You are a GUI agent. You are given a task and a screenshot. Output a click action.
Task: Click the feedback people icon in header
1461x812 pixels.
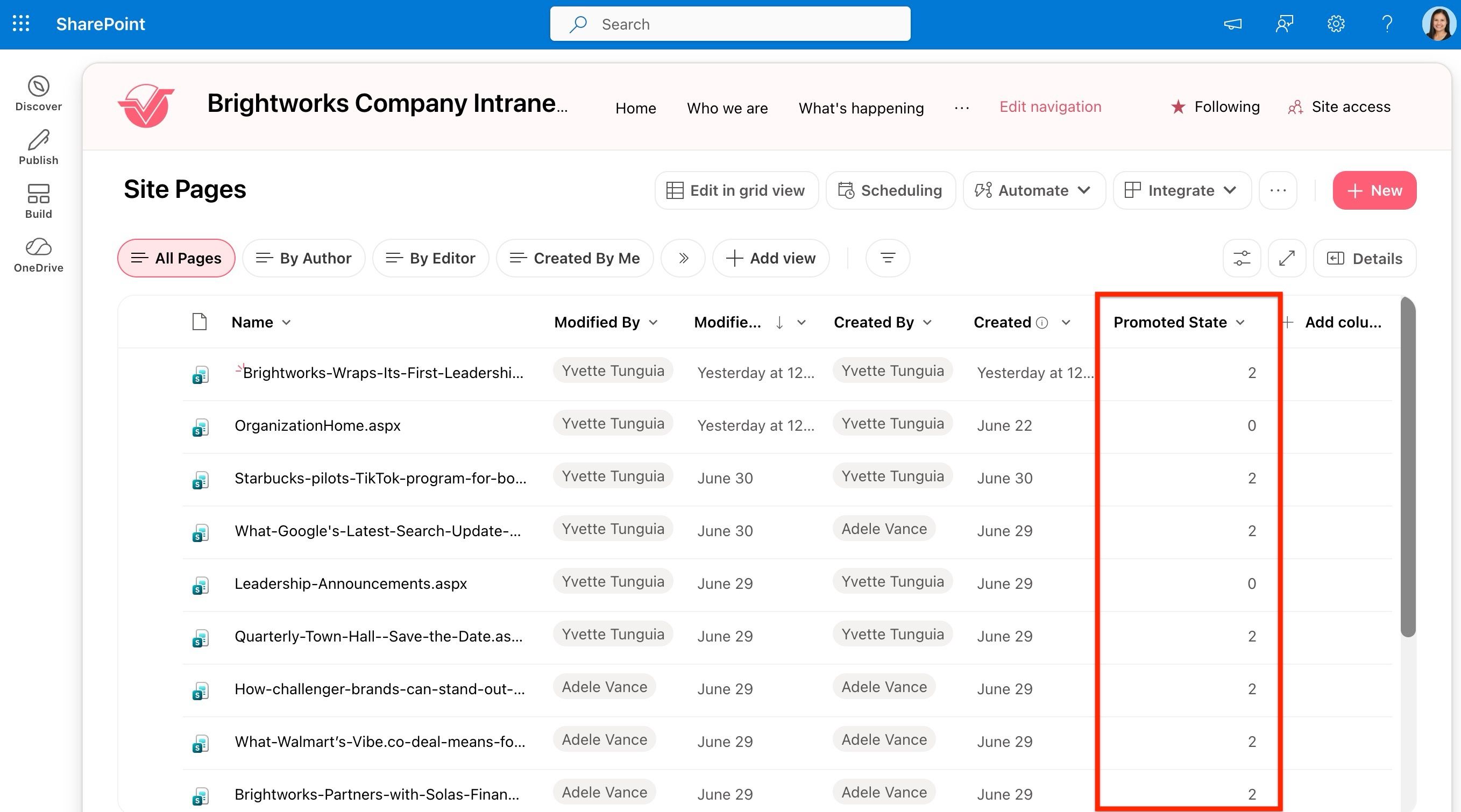1284,24
